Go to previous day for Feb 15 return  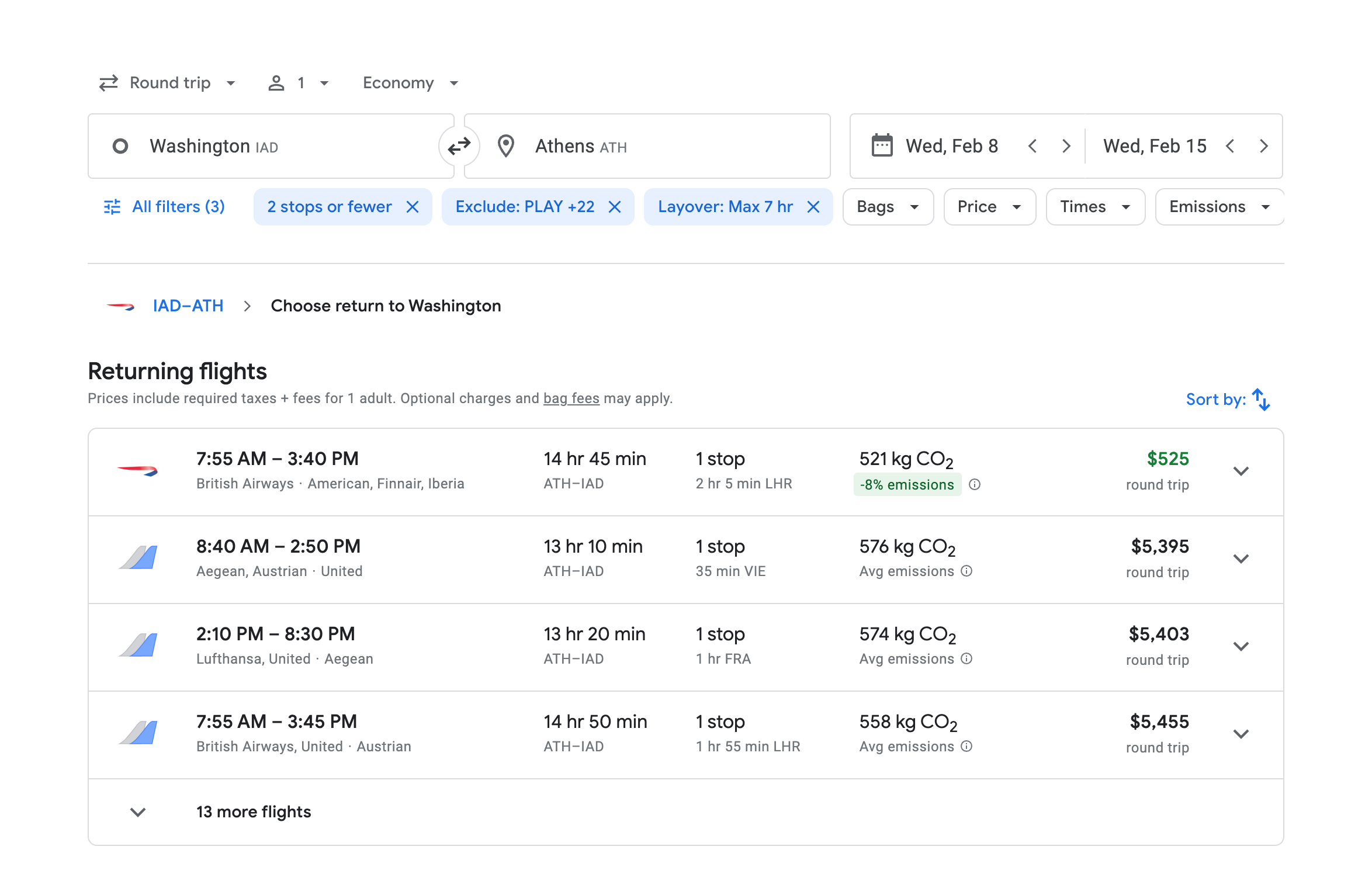tap(1230, 146)
